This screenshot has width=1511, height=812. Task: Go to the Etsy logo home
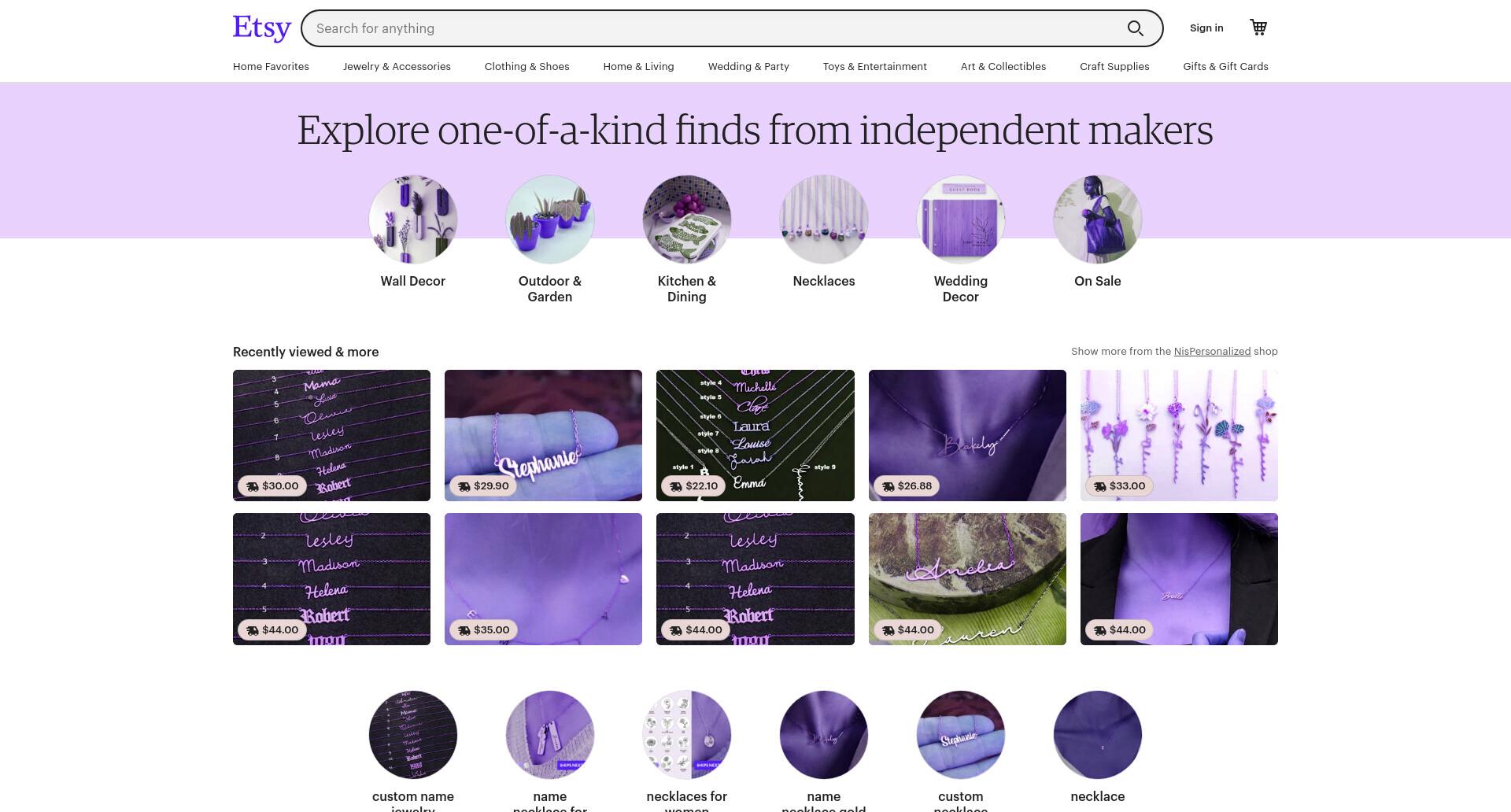click(262, 28)
